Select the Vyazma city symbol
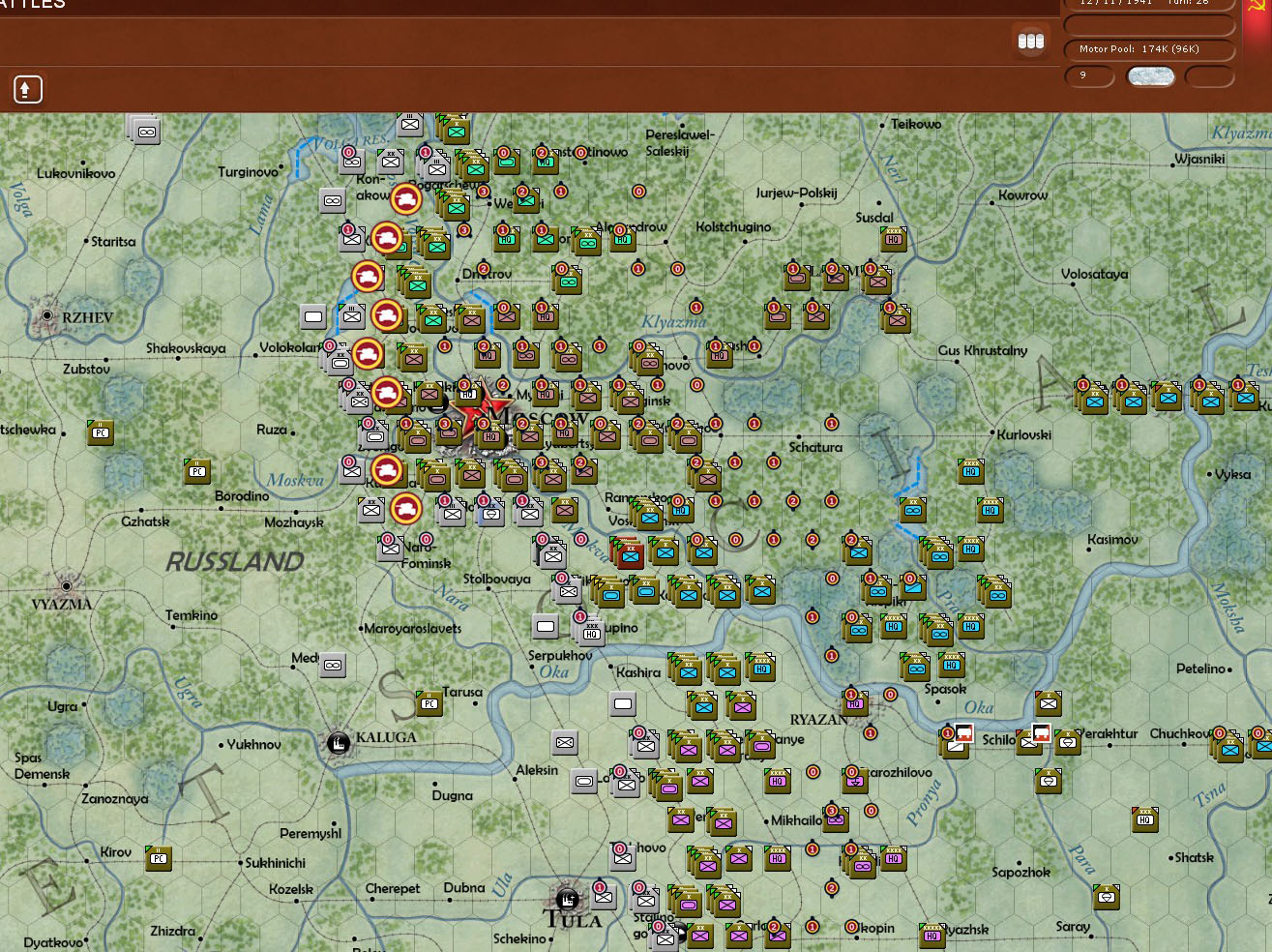The image size is (1272, 952). [66, 585]
